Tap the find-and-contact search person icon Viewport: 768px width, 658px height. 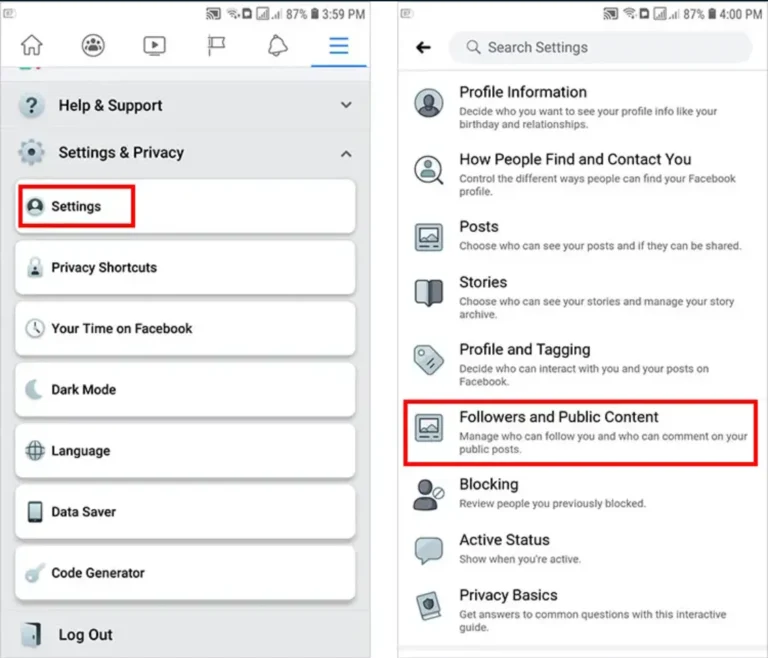(429, 170)
